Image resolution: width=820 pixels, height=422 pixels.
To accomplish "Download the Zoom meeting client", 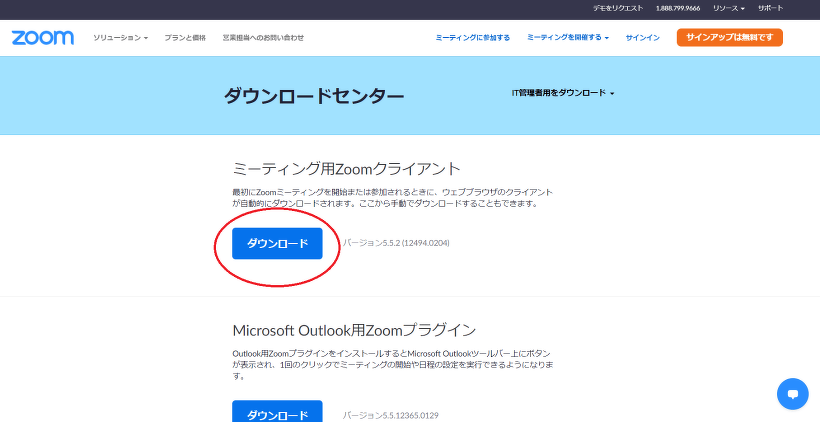I will (x=277, y=243).
